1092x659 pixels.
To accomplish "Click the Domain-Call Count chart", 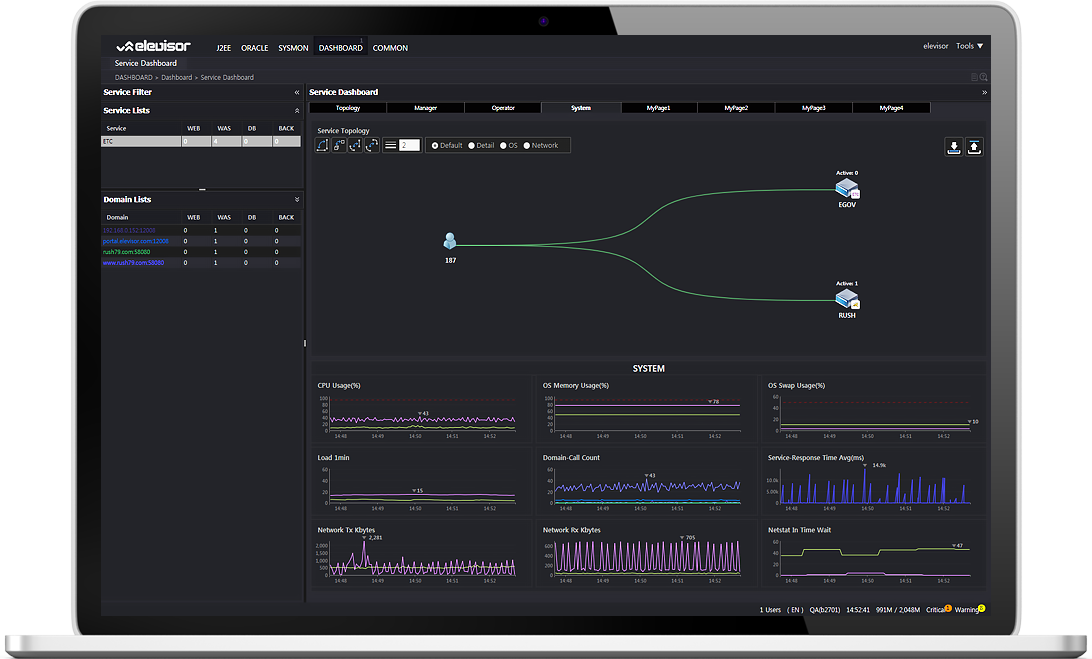I will [646, 483].
